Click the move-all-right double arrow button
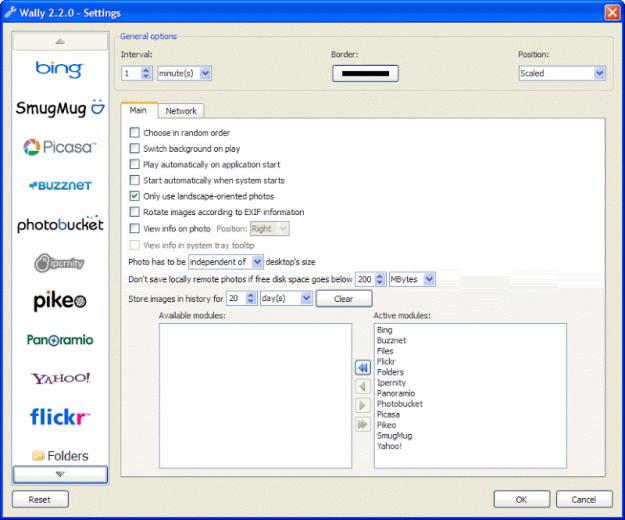The height and width of the screenshot is (520, 625). pyautogui.click(x=362, y=424)
